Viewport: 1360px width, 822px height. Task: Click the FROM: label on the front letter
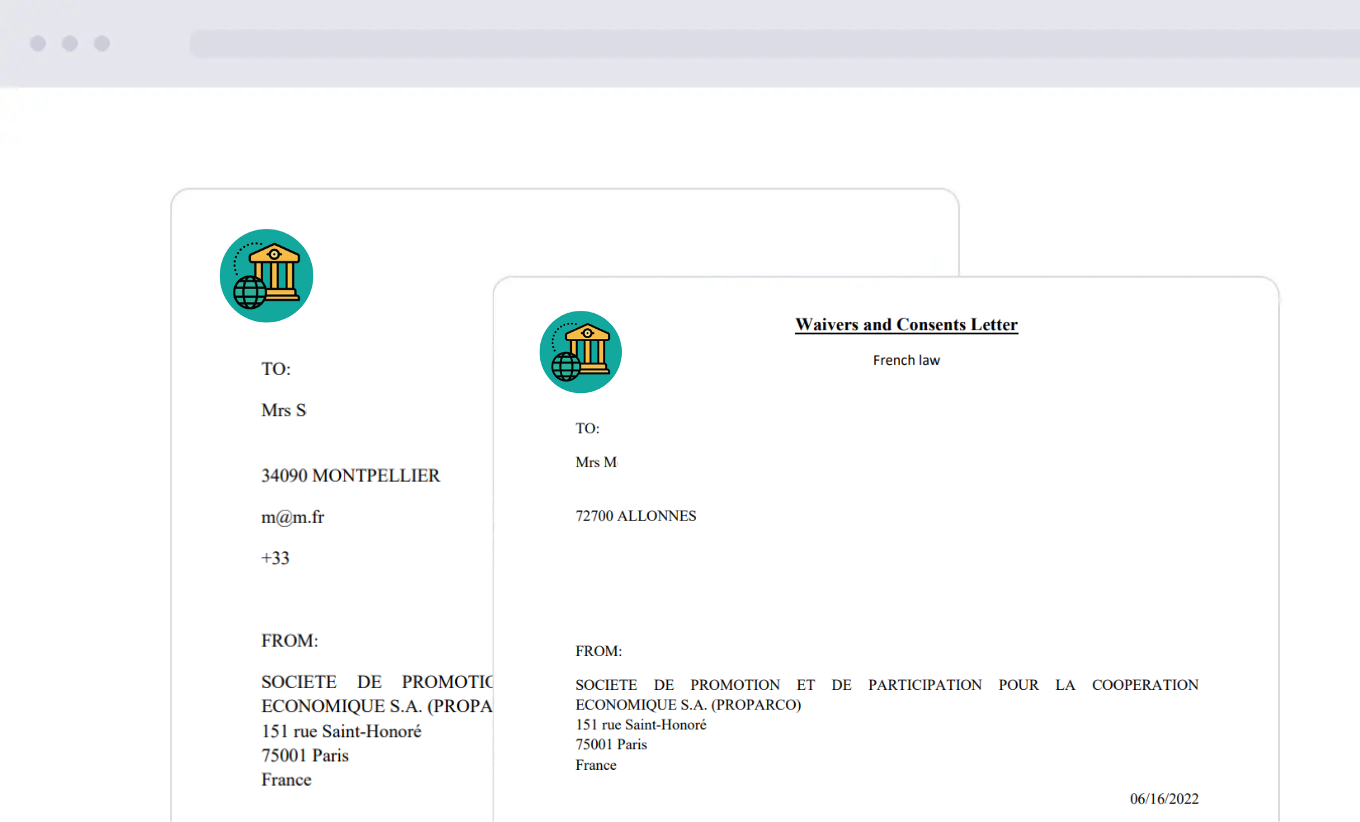point(598,651)
